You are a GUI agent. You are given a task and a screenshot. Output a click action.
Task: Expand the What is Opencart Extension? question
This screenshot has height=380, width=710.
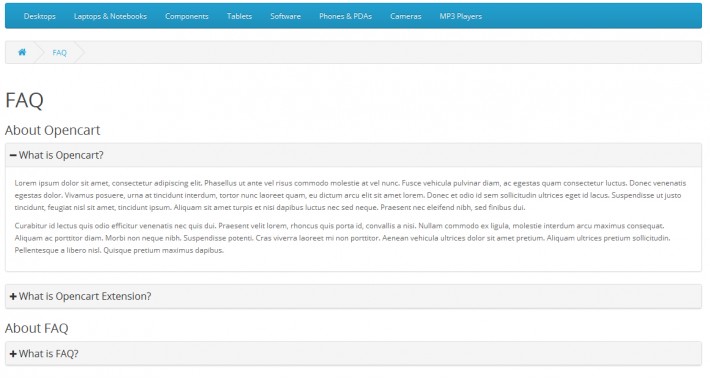point(353,296)
